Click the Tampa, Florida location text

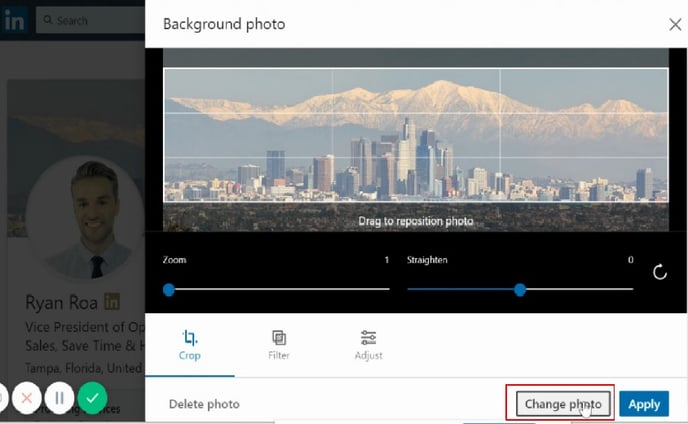(85, 368)
